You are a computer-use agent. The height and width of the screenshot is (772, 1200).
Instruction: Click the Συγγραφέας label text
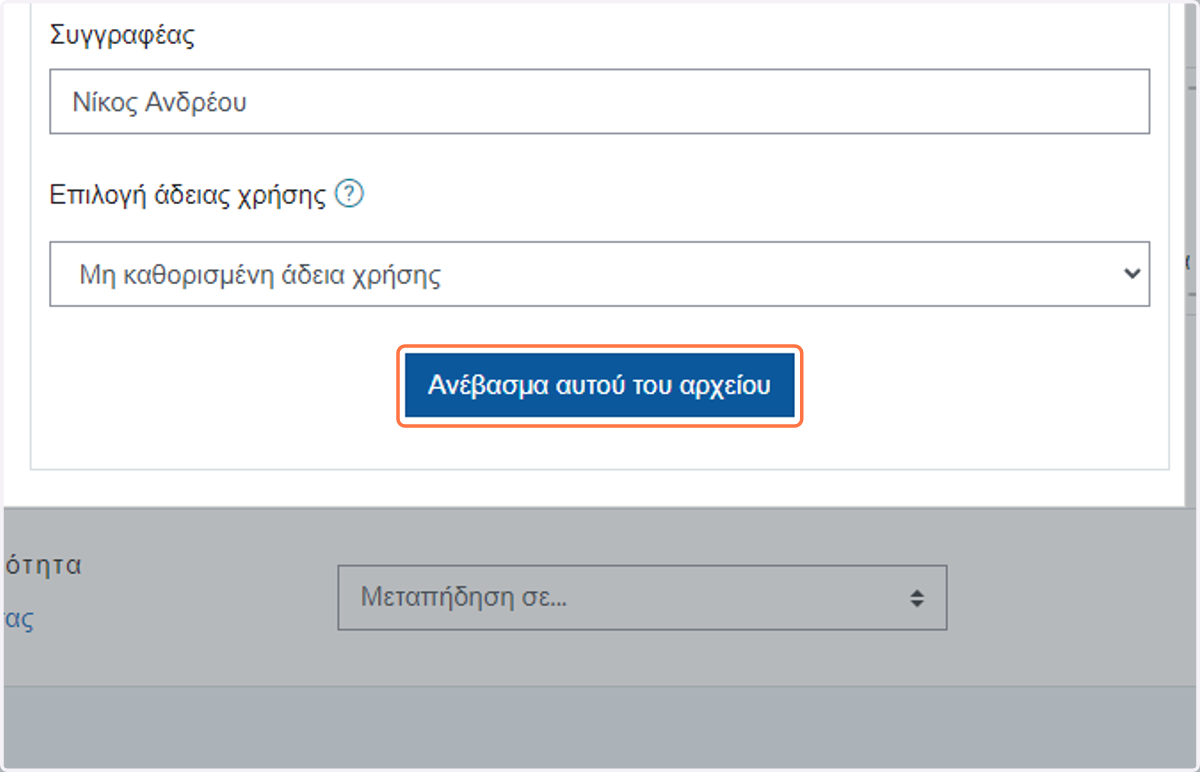(122, 37)
